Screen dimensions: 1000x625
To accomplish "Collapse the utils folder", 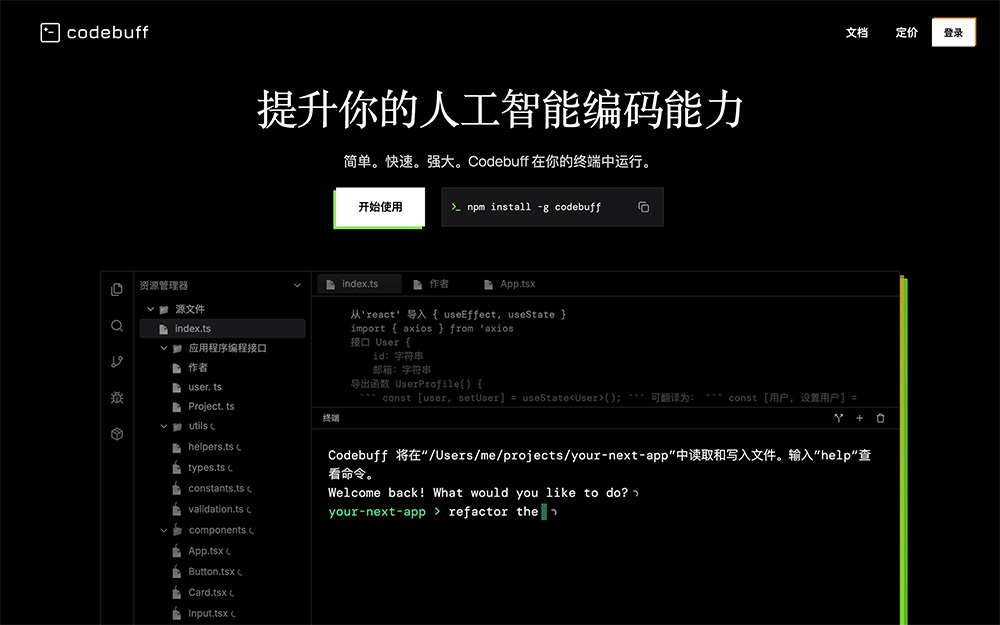I will (x=163, y=426).
